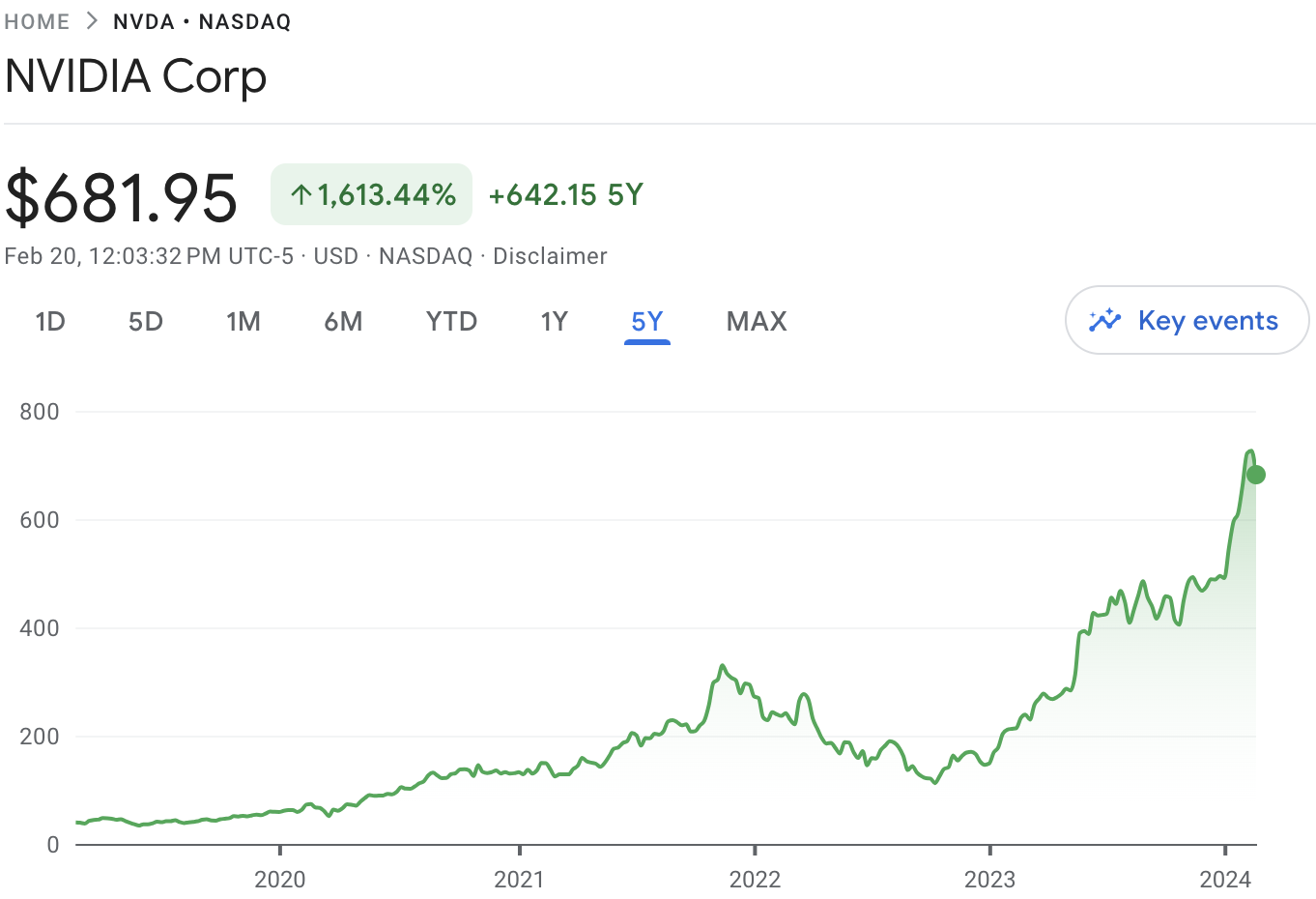Image resolution: width=1316 pixels, height=899 pixels.
Task: Click the green up-arrow in percentage badge
Action: click(x=300, y=195)
